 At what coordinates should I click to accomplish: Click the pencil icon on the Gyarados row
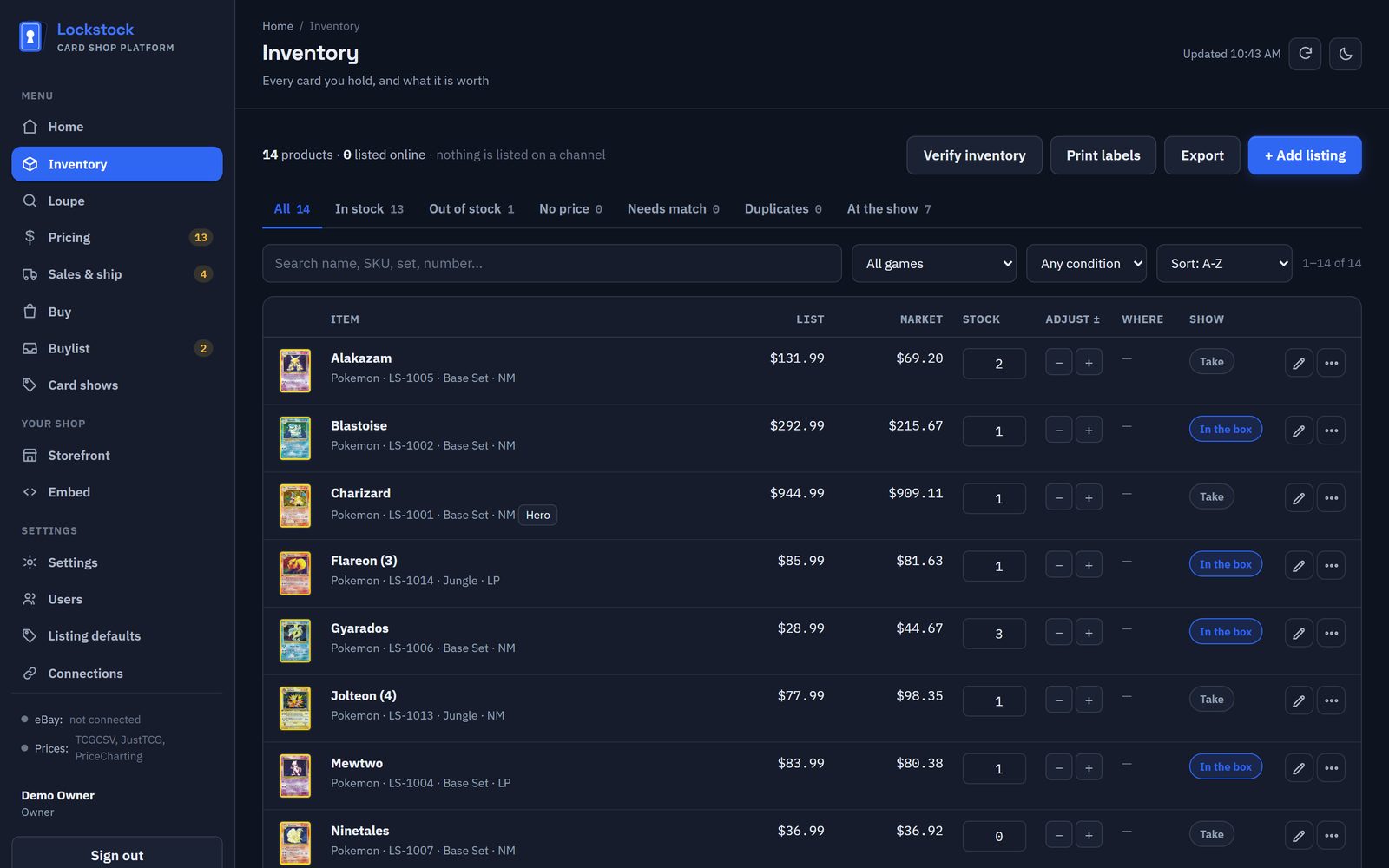(1299, 633)
